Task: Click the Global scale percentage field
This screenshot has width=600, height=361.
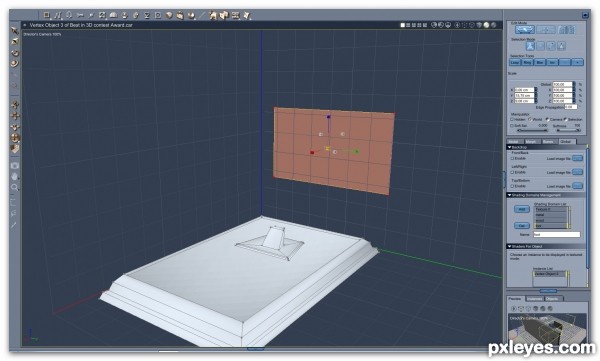Action: 562,84
